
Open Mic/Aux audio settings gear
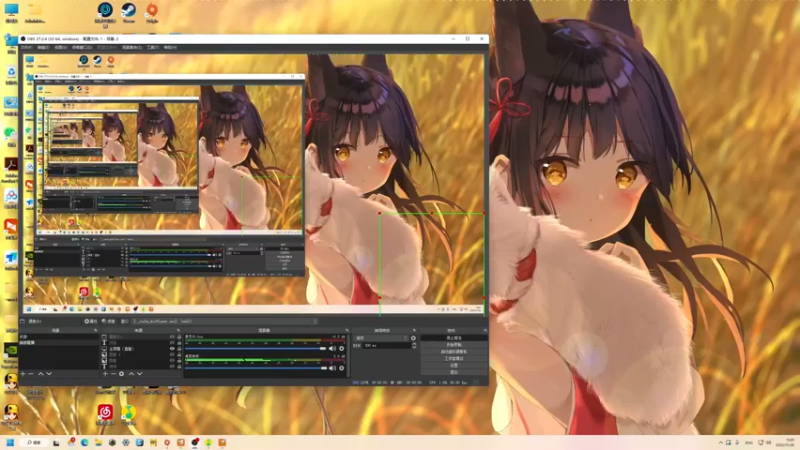point(341,348)
